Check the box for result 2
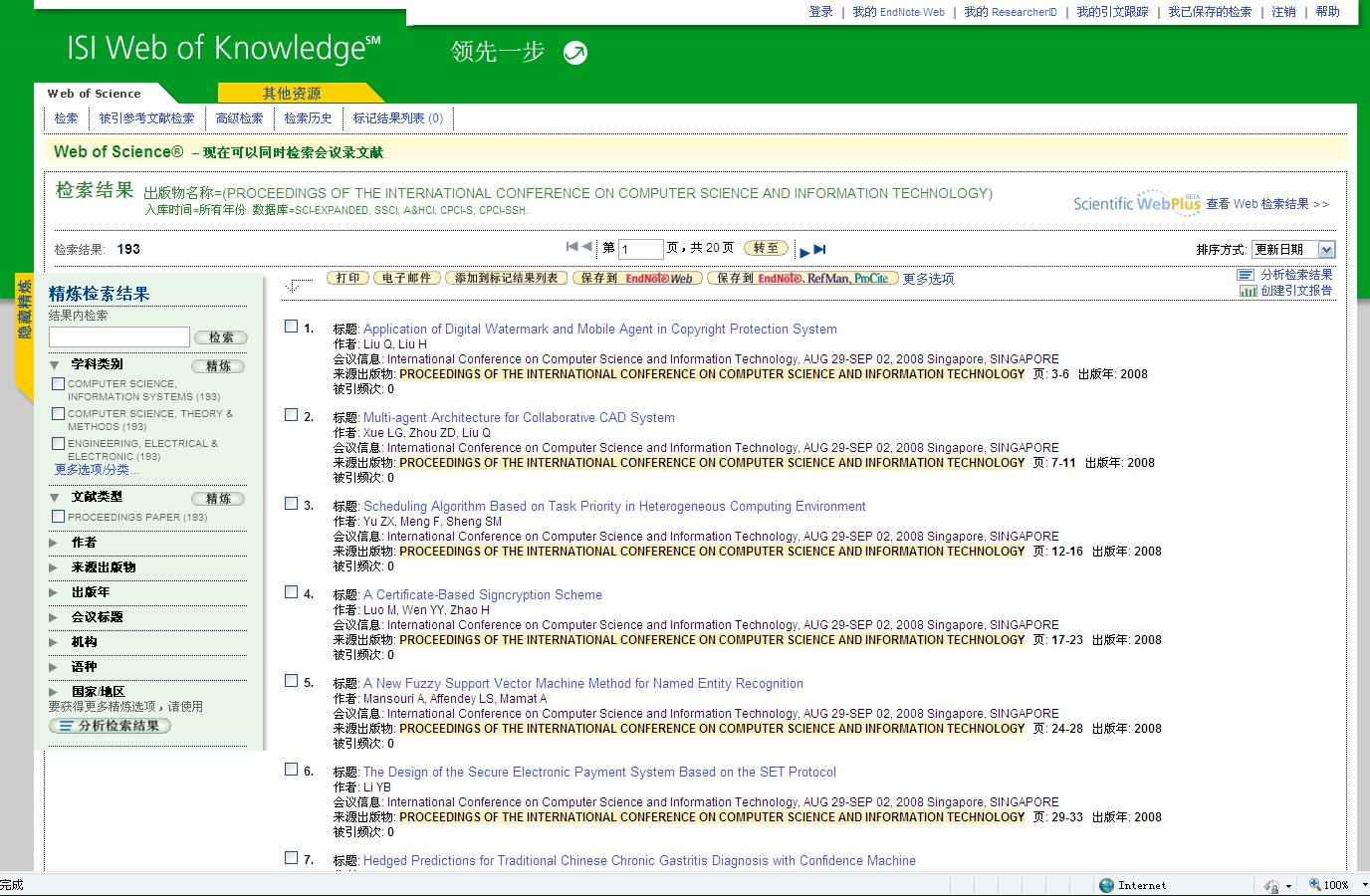 (292, 414)
